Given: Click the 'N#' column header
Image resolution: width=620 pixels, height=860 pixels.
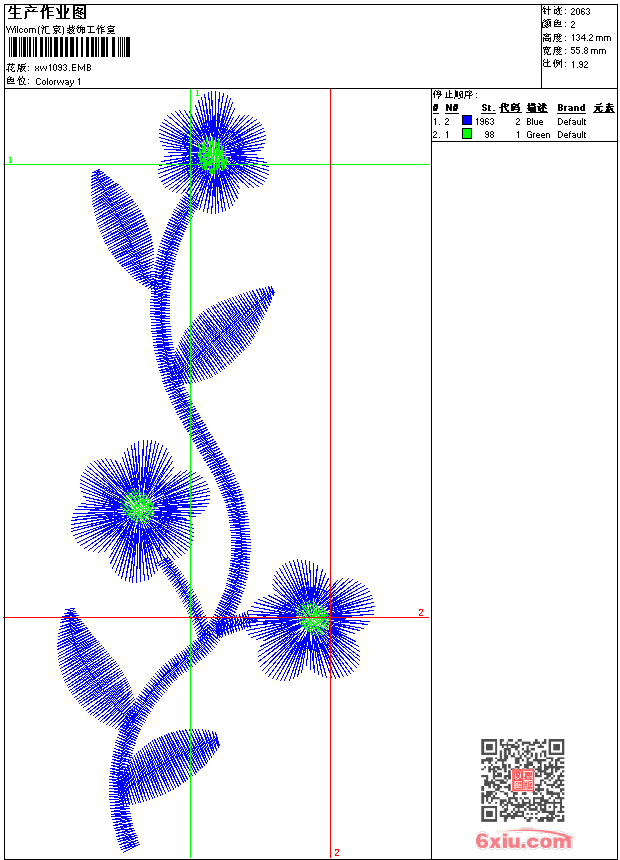Looking at the screenshot, I should (x=452, y=108).
